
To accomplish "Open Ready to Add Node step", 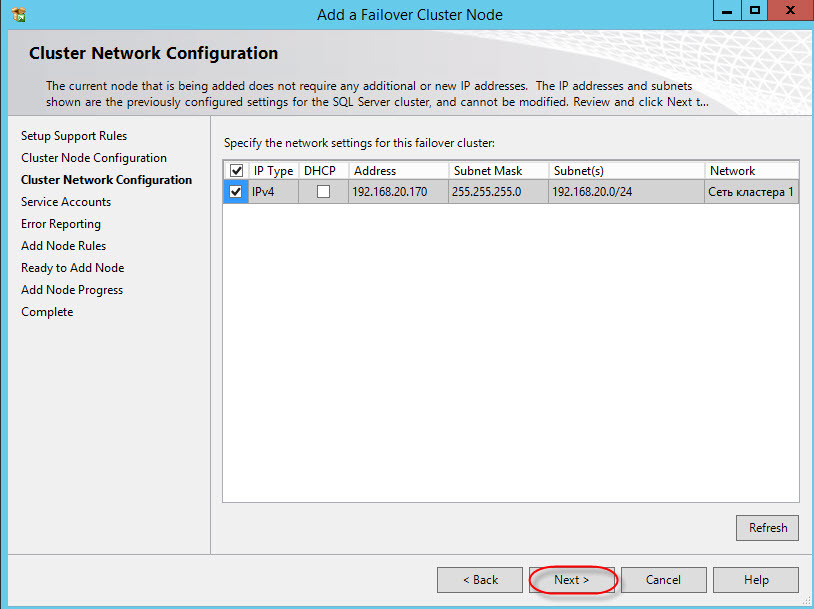I will pos(72,268).
